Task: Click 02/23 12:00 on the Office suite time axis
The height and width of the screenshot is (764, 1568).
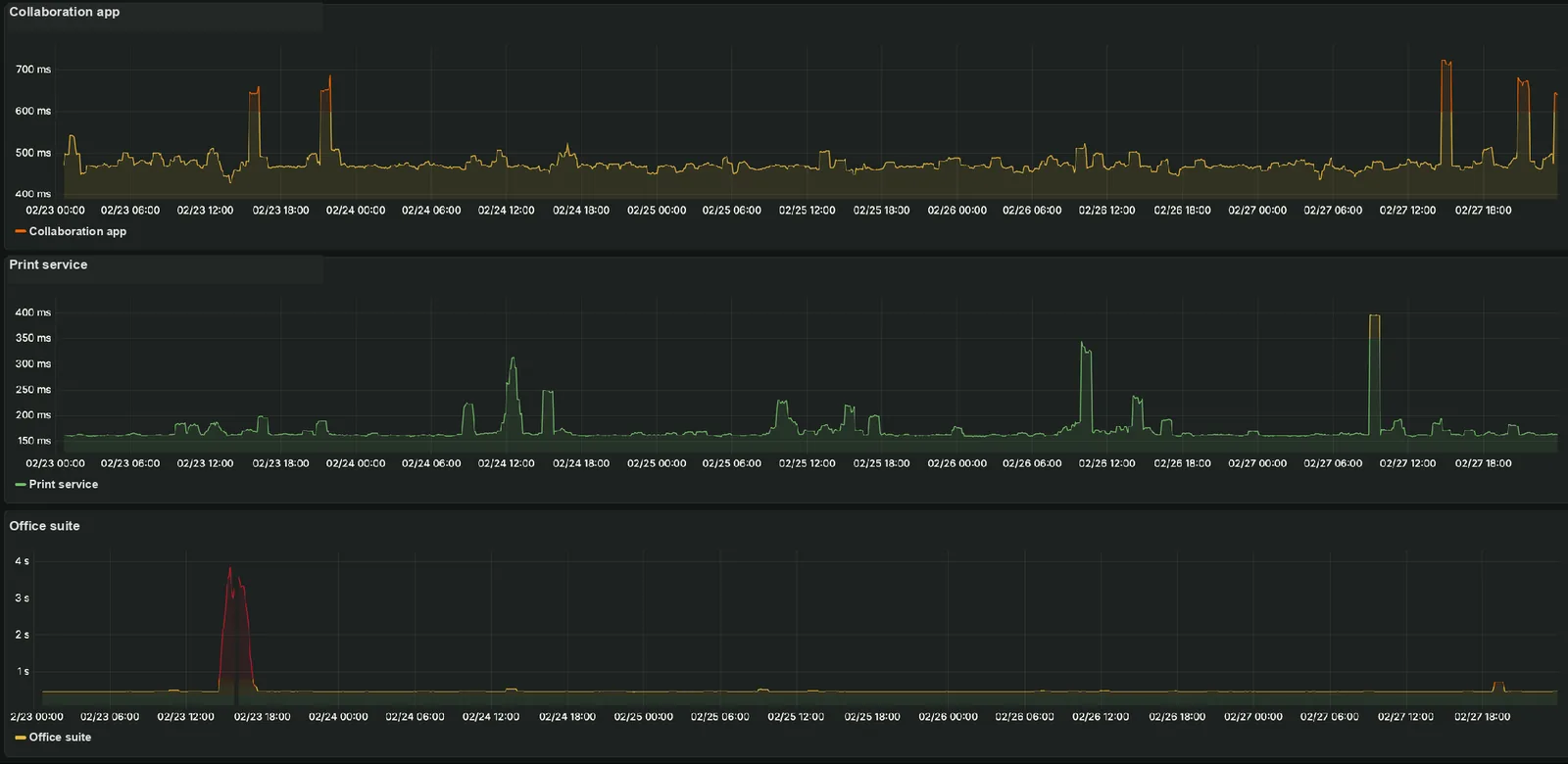Action: pos(185,717)
